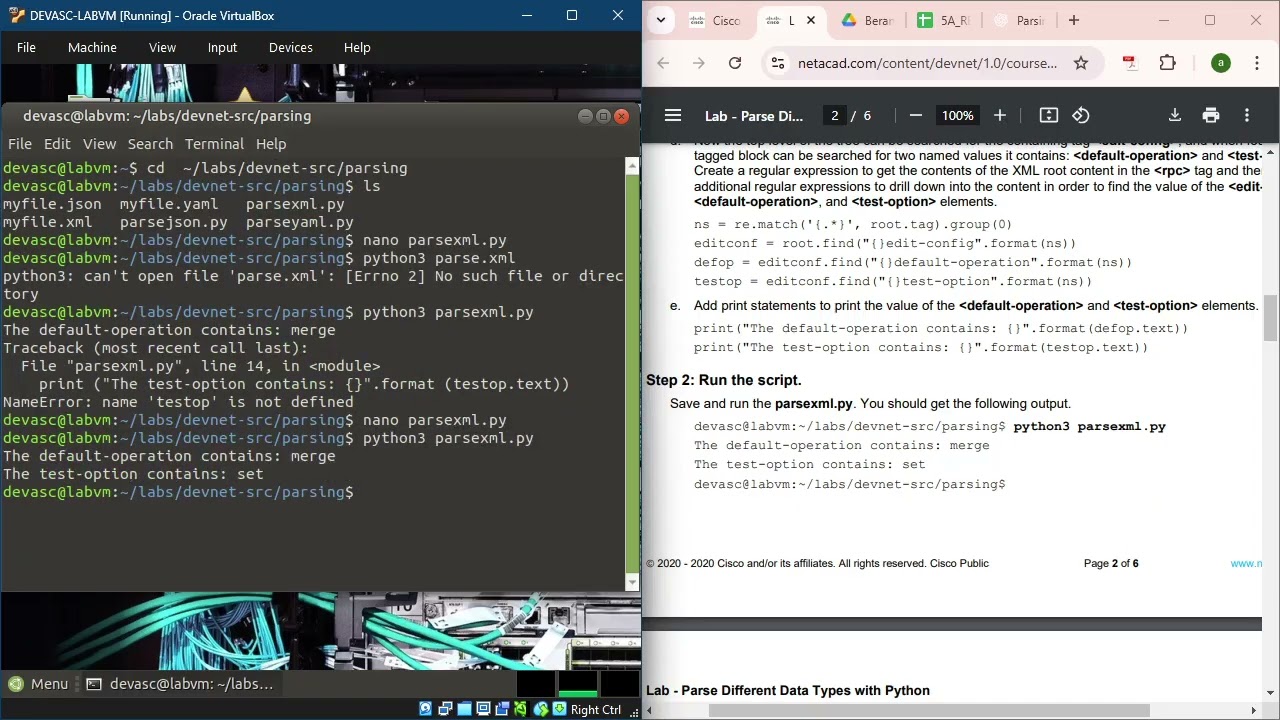Open the tab search dropdown
This screenshot has height=720, width=1280.
pyautogui.click(x=662, y=20)
